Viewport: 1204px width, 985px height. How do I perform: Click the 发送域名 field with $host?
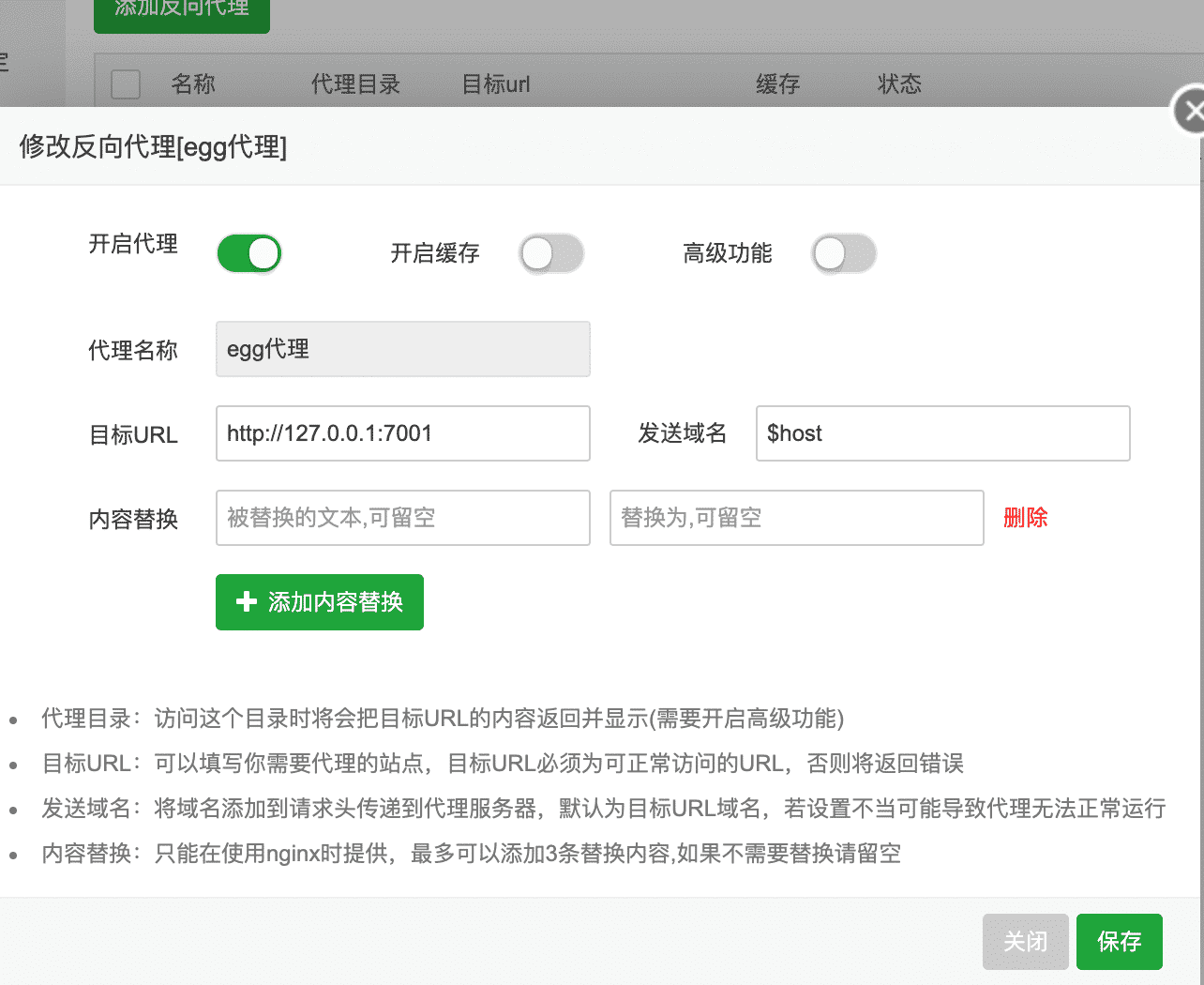943,433
